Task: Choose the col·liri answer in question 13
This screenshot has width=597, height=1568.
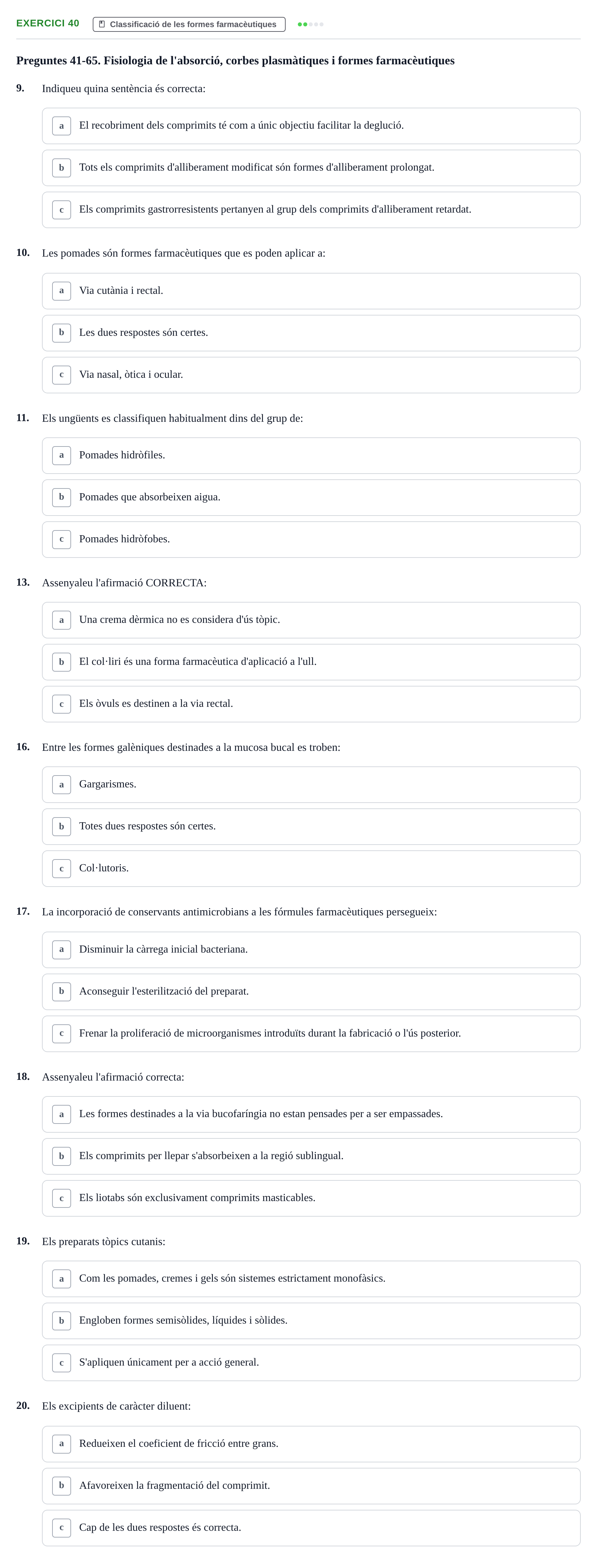Action: (x=311, y=662)
